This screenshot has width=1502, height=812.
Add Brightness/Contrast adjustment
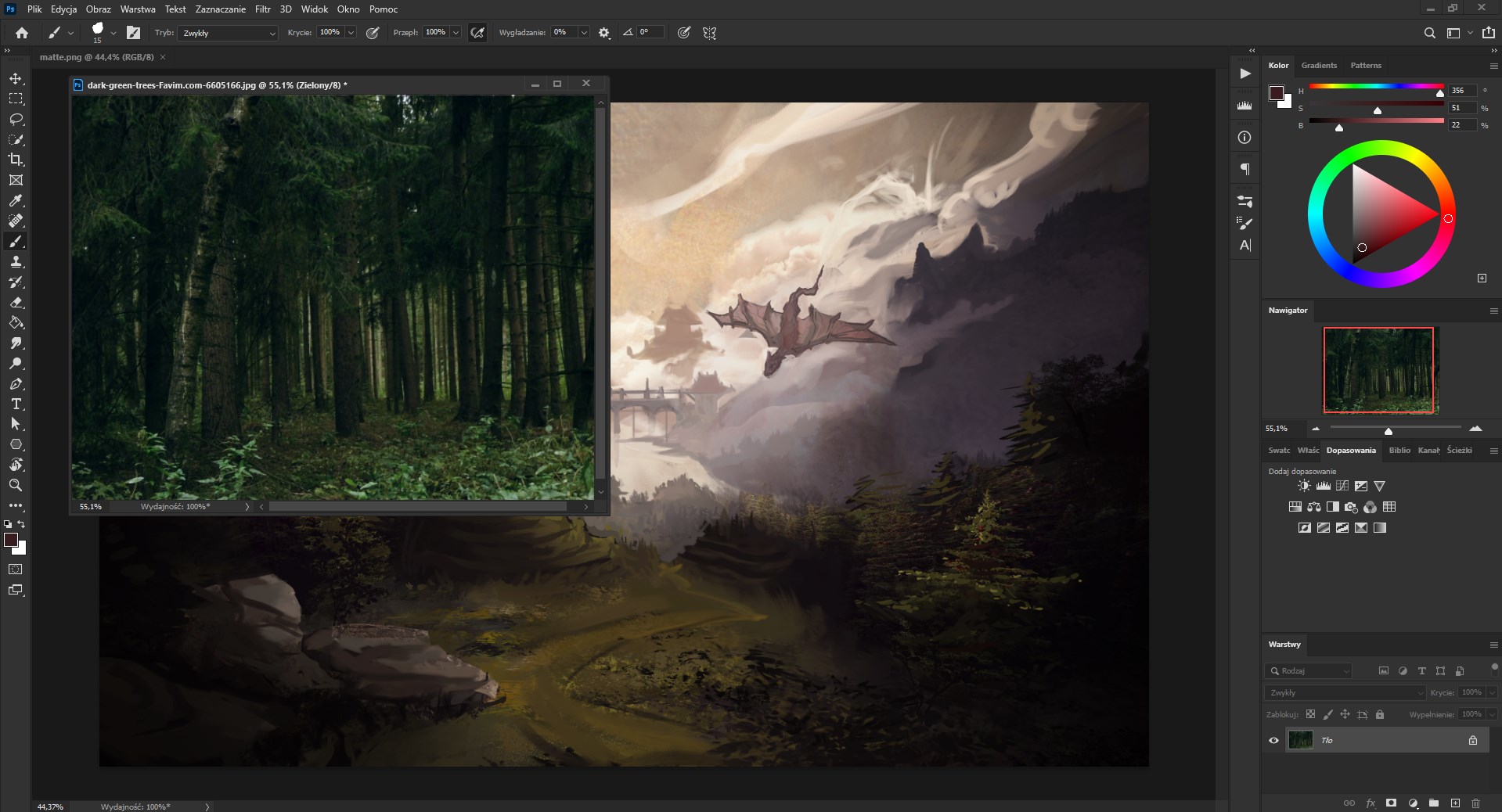(x=1304, y=486)
